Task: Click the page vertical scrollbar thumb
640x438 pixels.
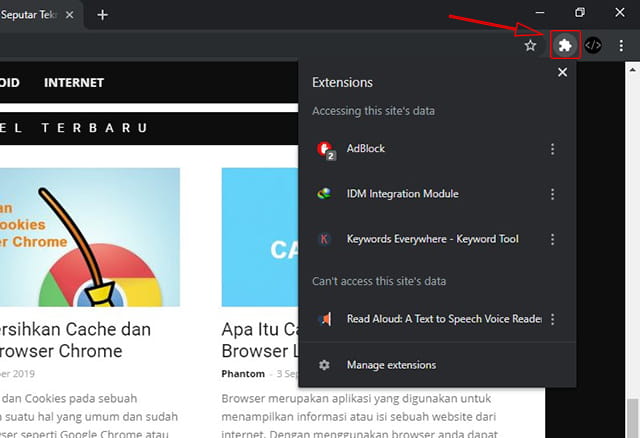Action: (x=632, y=418)
